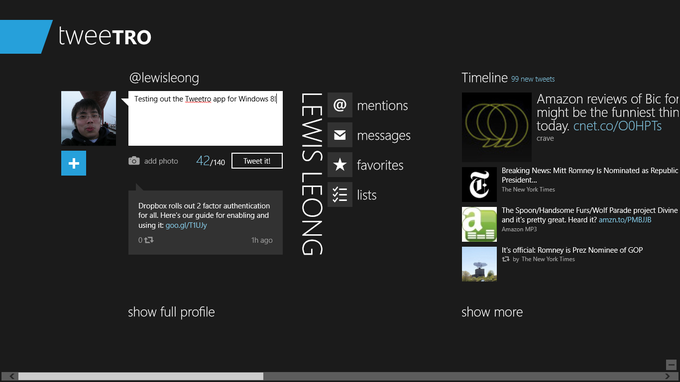Viewport: 680px width, 382px height.
Task: Click the satellite dish tweet avatar
Action: coord(479,264)
